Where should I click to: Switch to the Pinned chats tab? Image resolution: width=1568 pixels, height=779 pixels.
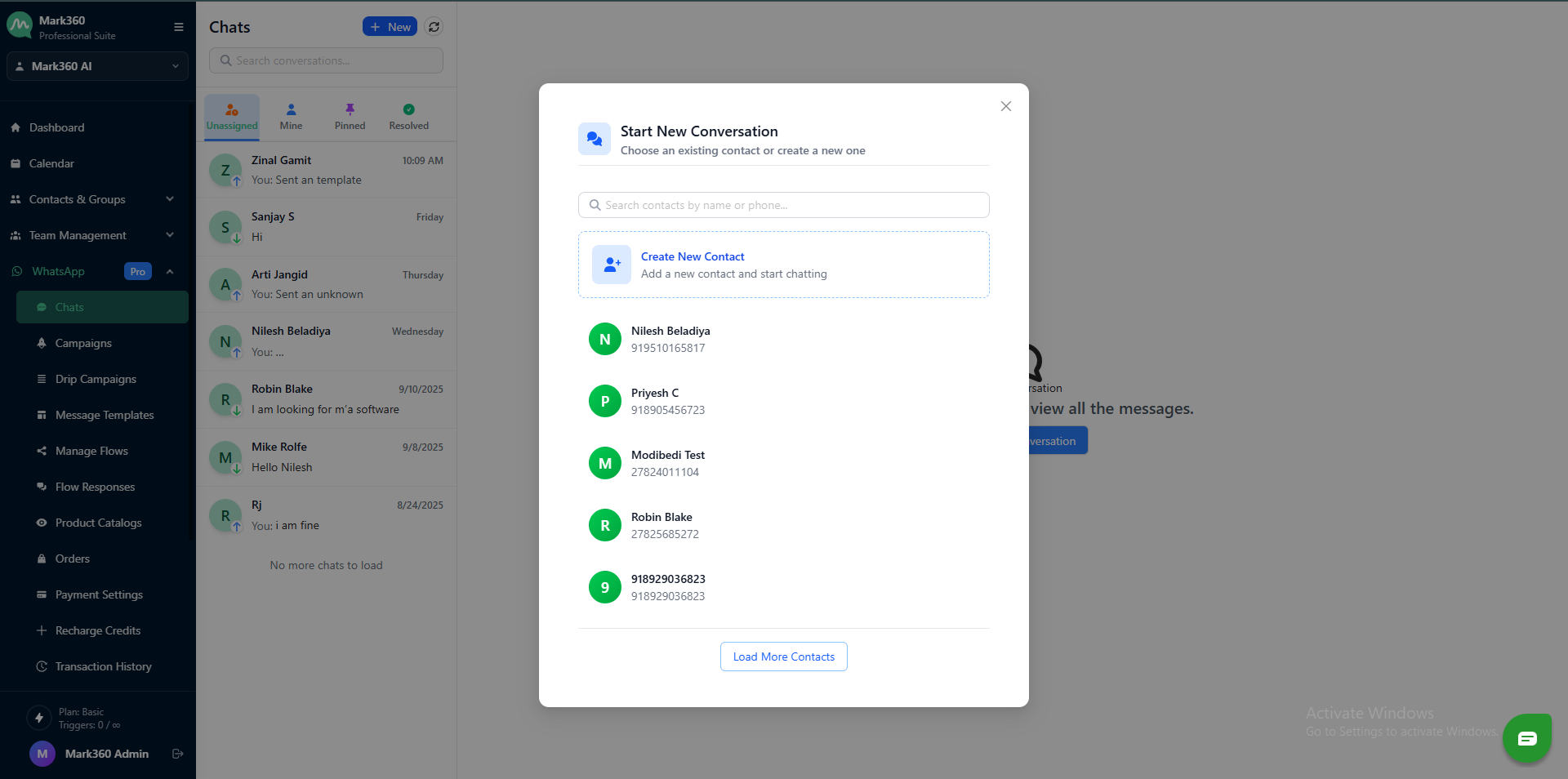(350, 117)
